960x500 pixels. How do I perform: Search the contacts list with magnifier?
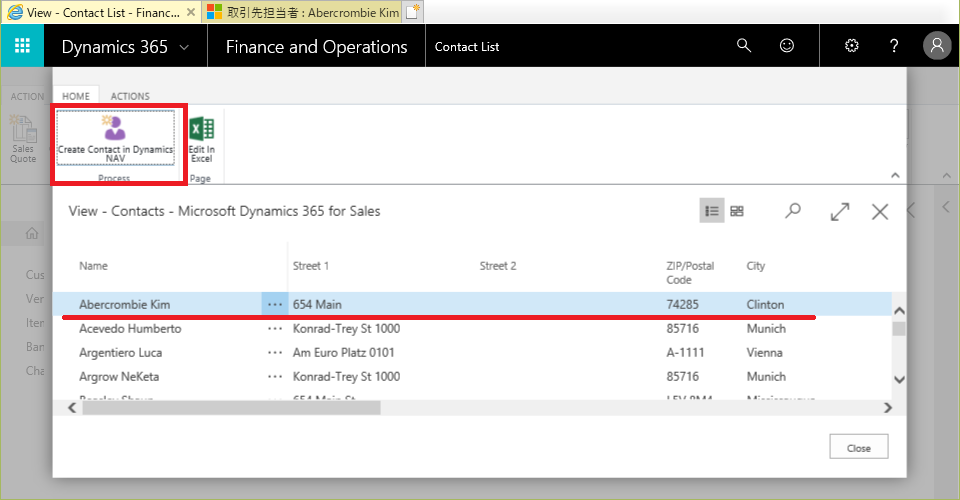click(793, 211)
